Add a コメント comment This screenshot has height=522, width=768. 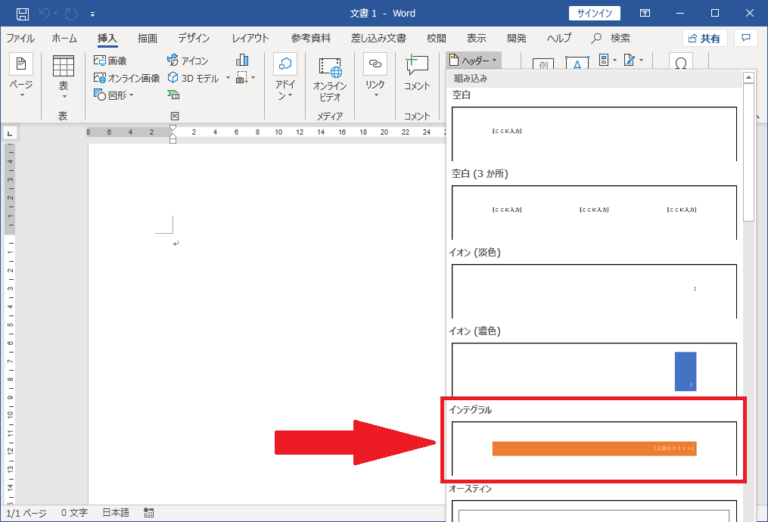[x=417, y=73]
